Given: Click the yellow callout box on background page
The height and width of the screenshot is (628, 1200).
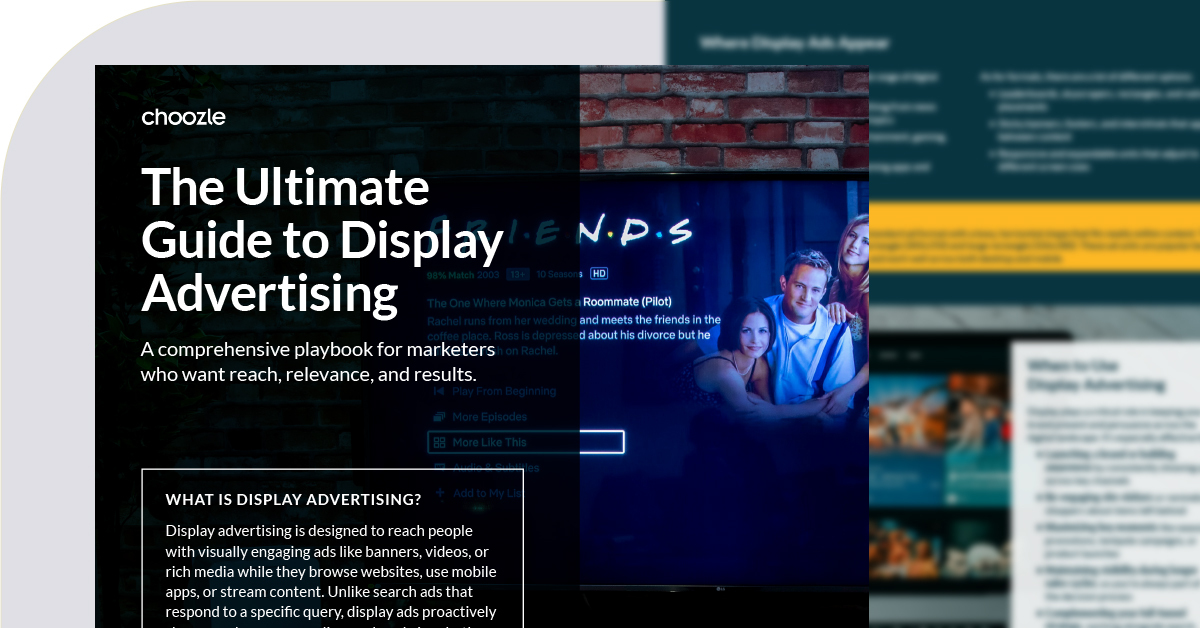Looking at the screenshot, I should coord(1034,237).
